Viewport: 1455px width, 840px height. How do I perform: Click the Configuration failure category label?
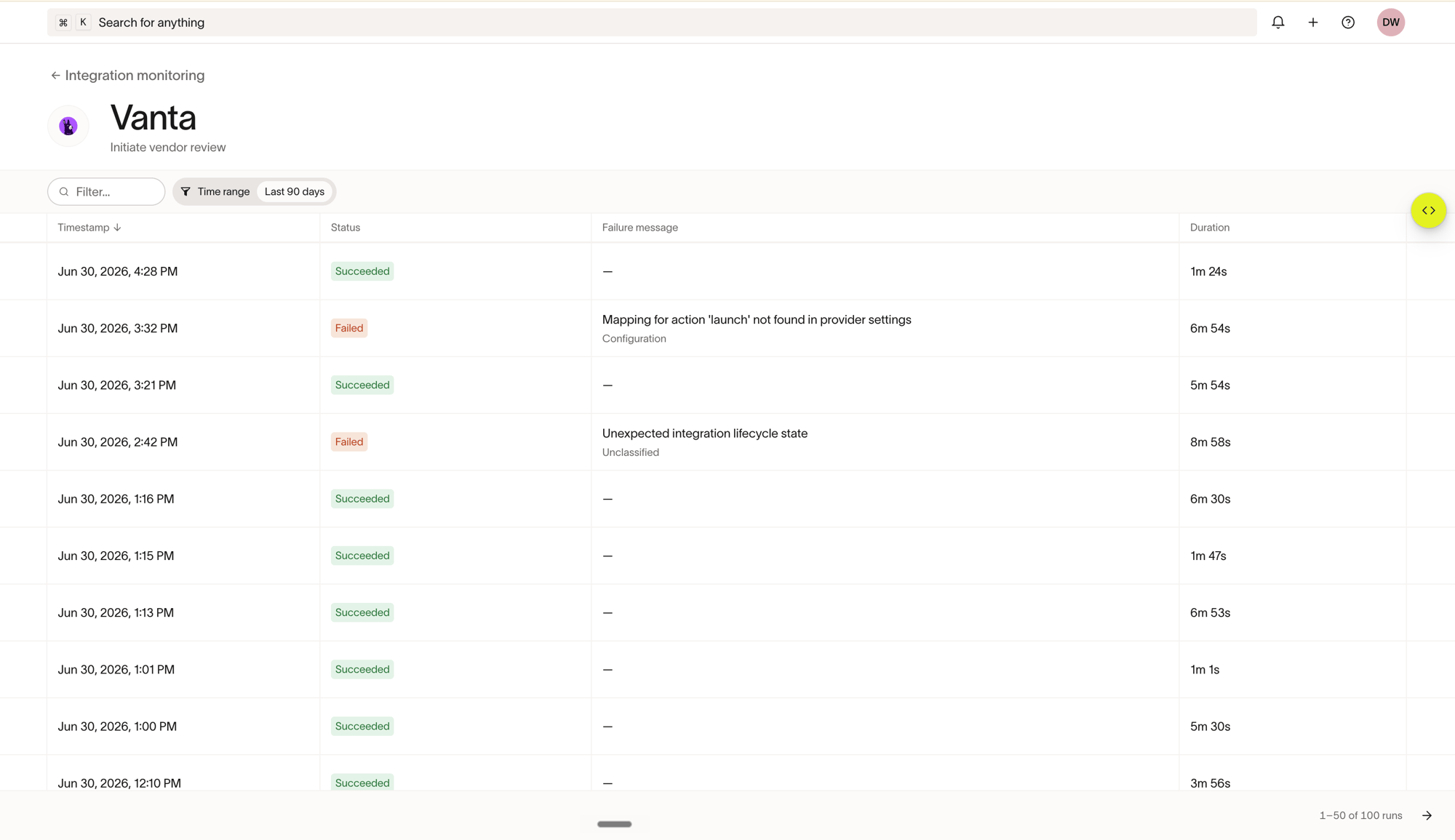coord(634,339)
